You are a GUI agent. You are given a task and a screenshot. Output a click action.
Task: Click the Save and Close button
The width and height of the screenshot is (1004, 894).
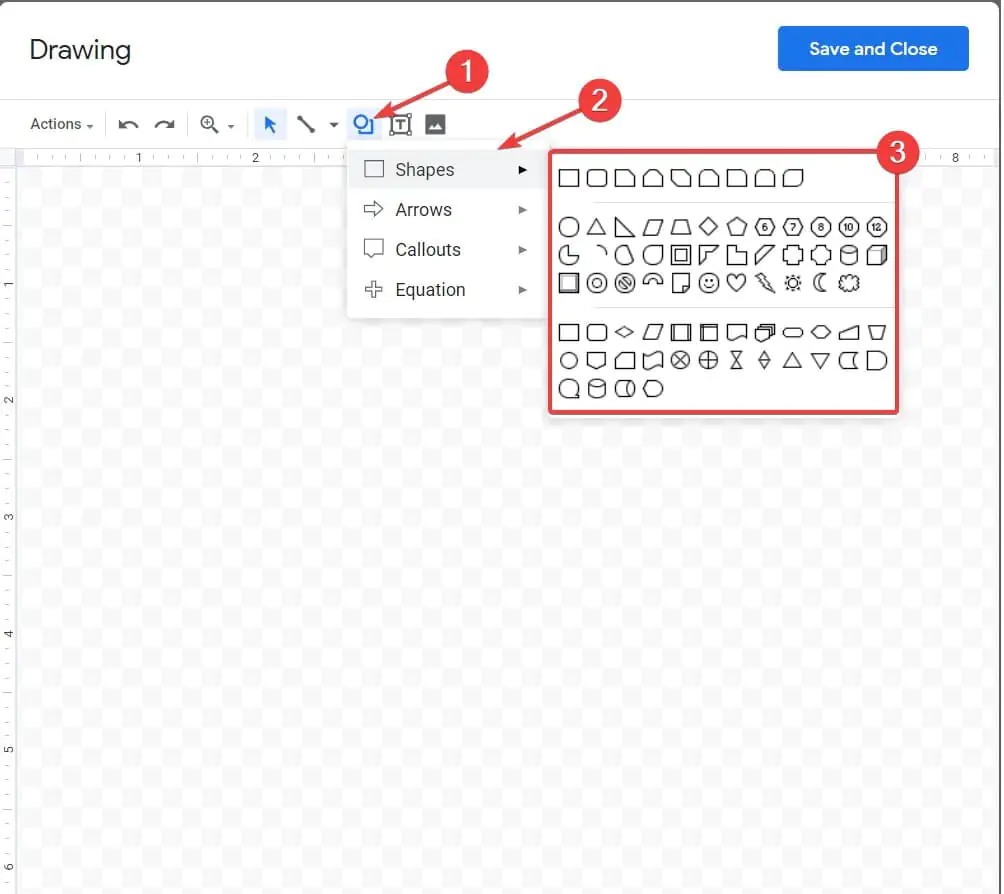[873, 49]
